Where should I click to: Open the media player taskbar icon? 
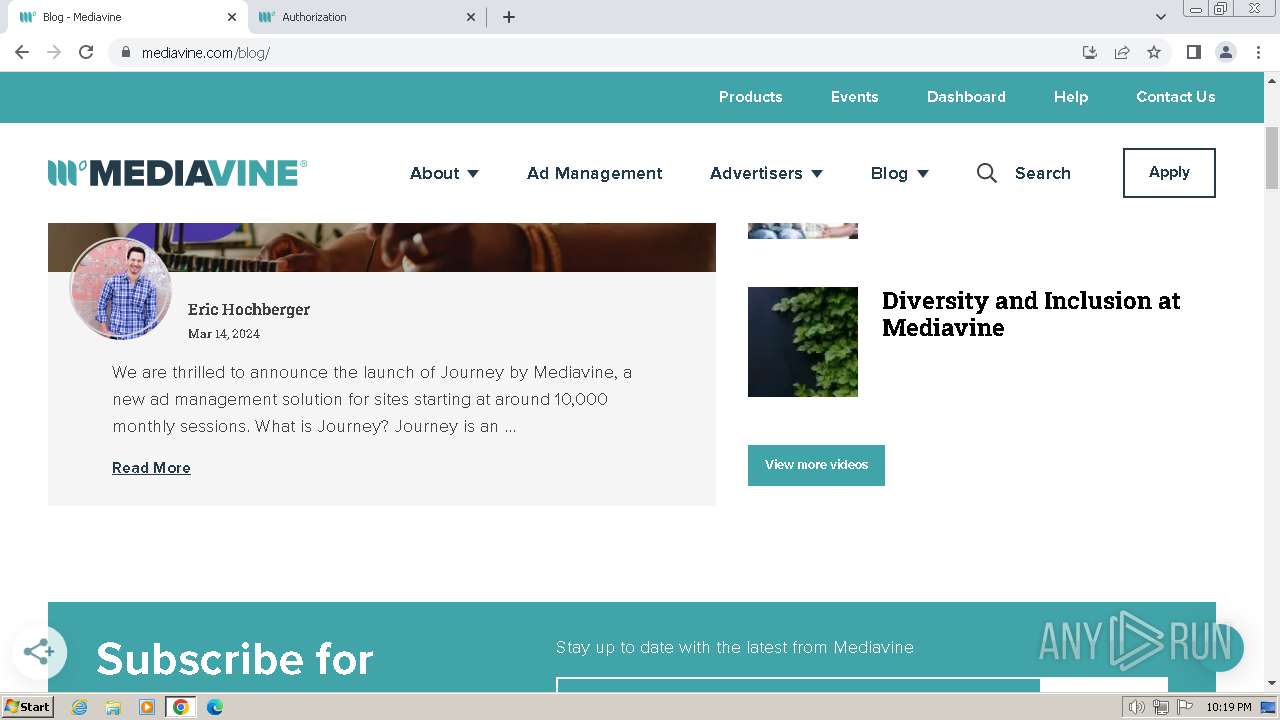(147, 707)
